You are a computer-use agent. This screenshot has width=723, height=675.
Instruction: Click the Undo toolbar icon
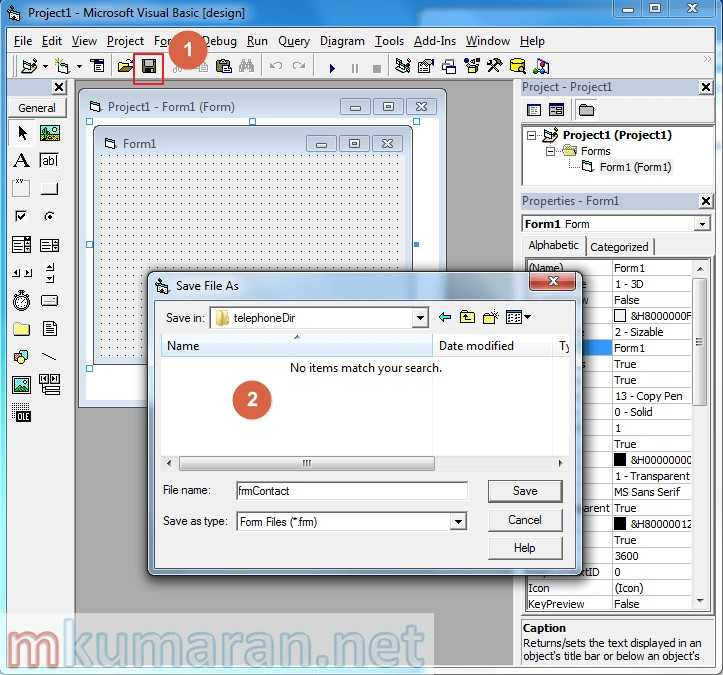tap(276, 67)
